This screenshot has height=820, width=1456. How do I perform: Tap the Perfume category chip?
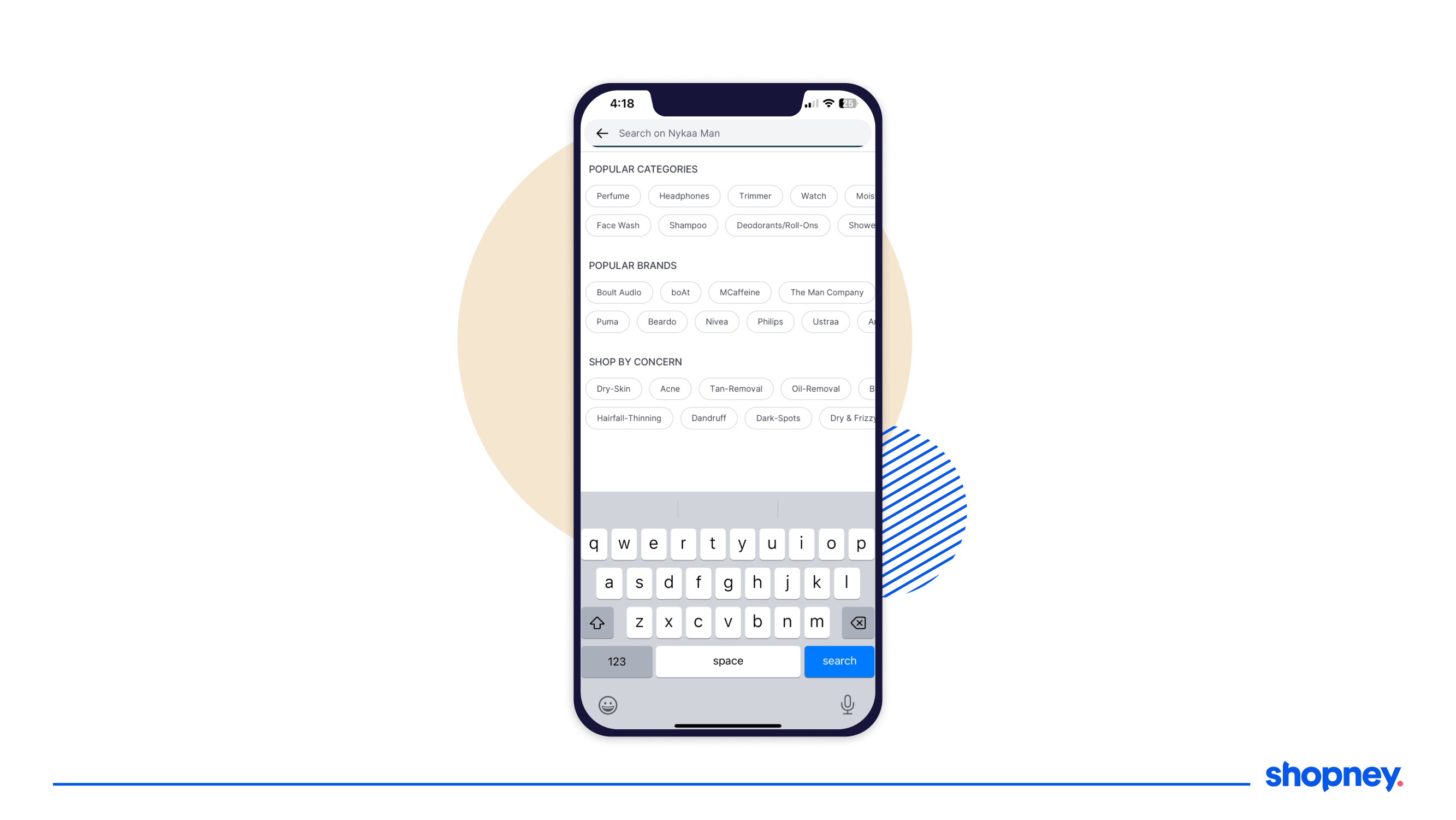(x=612, y=196)
